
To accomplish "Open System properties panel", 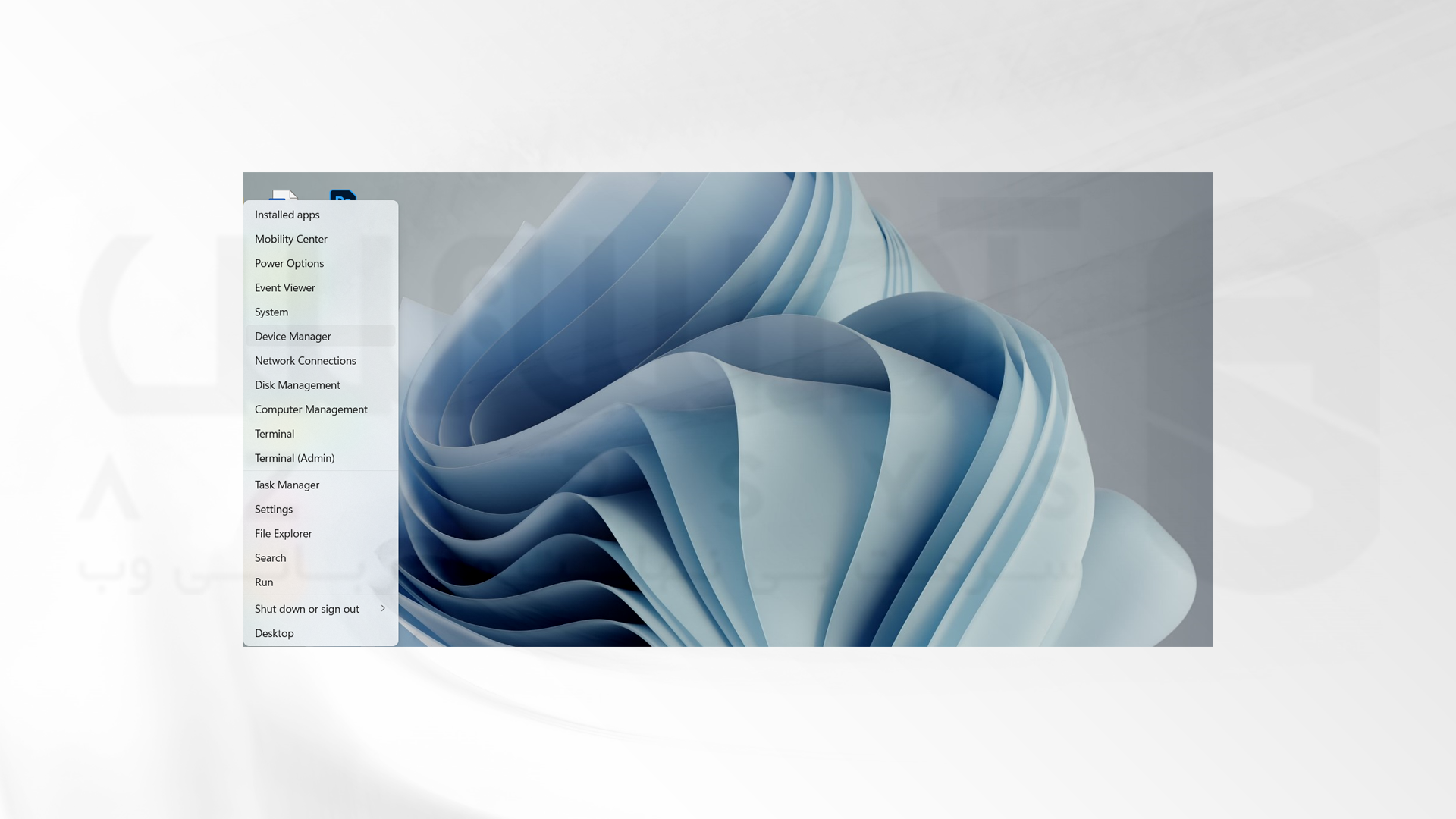I will 271,311.
